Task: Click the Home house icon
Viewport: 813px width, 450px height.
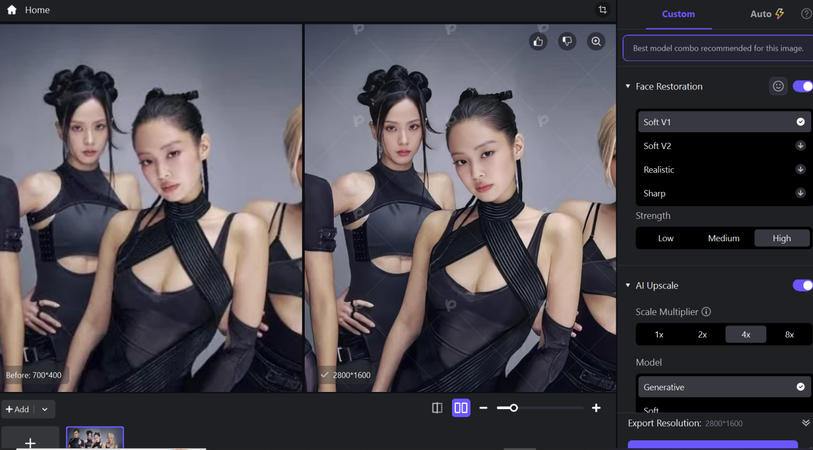Action: 11,10
